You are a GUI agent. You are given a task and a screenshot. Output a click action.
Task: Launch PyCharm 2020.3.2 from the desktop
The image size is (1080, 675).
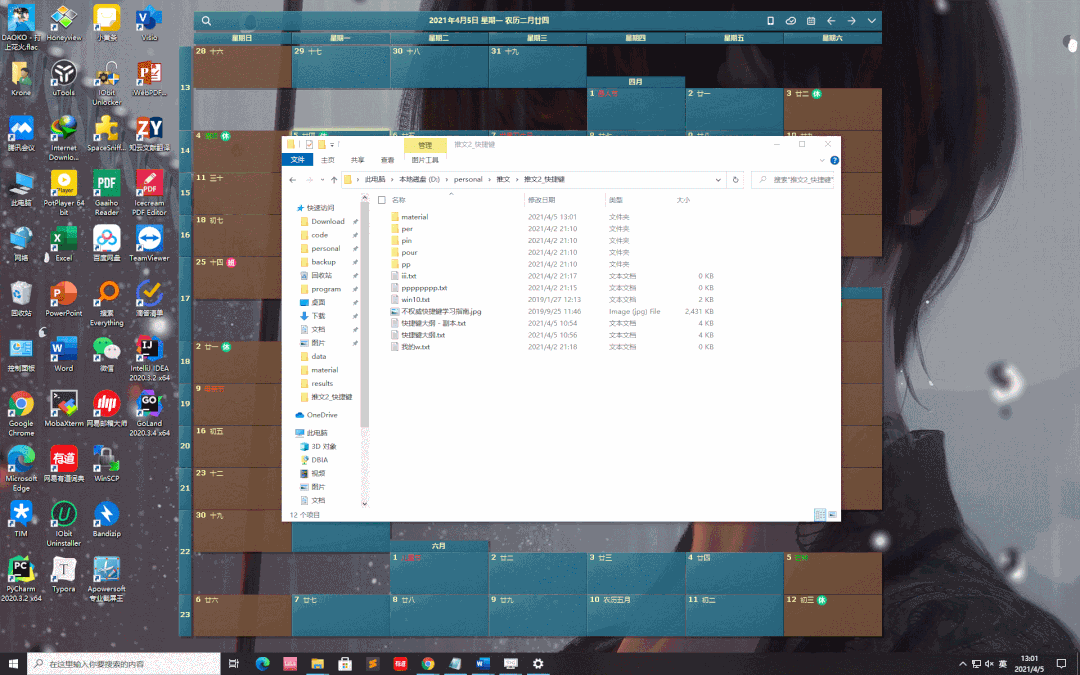pos(21,572)
